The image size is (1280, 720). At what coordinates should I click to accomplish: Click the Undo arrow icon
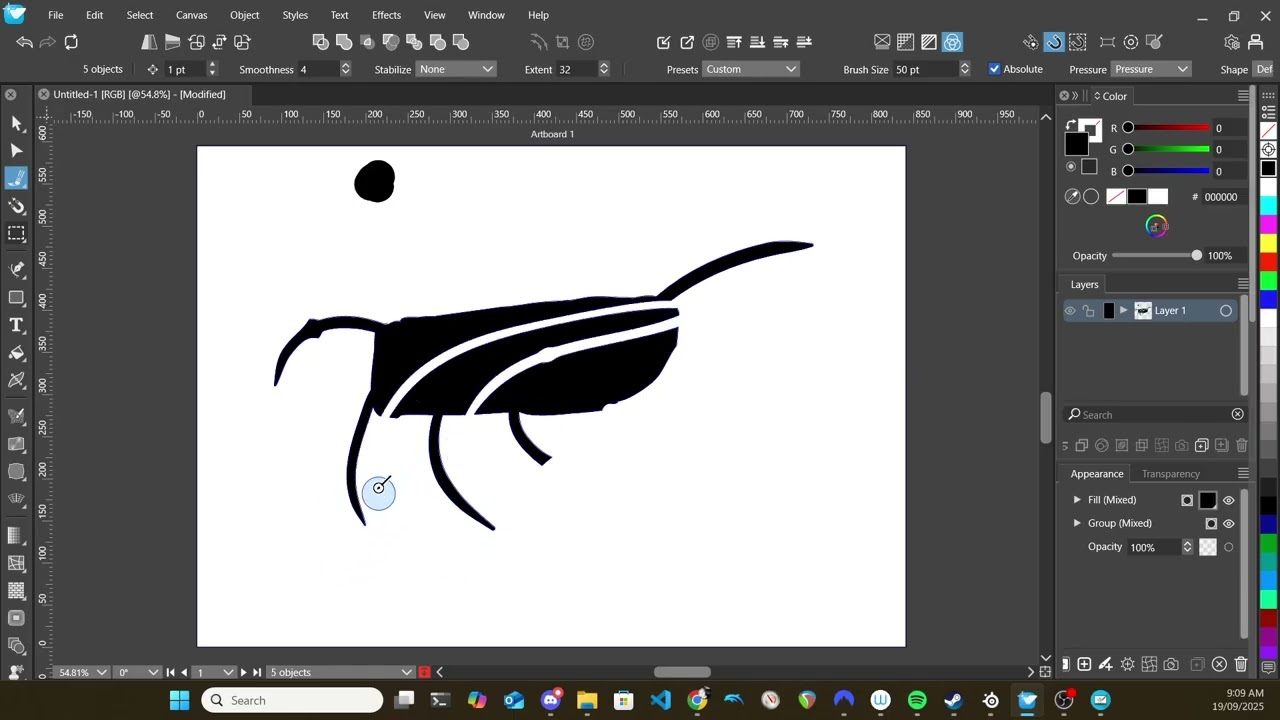tap(24, 42)
